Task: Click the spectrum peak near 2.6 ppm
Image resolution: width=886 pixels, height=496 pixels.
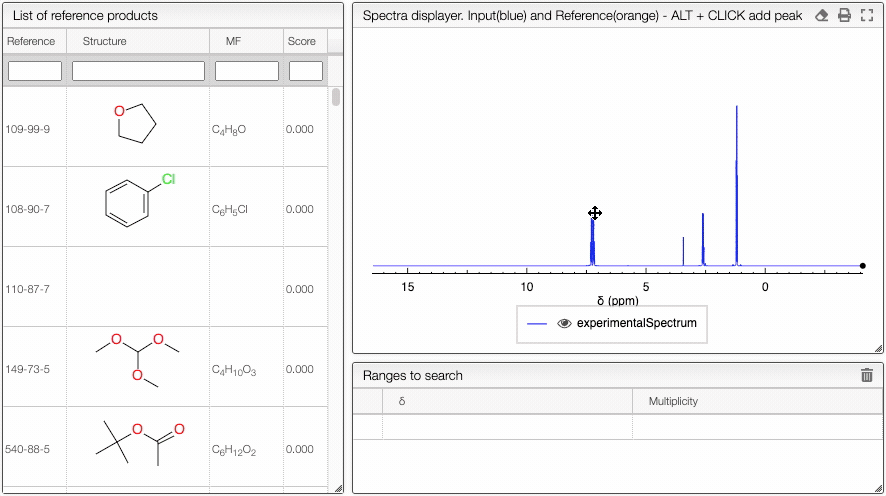Action: [703, 239]
